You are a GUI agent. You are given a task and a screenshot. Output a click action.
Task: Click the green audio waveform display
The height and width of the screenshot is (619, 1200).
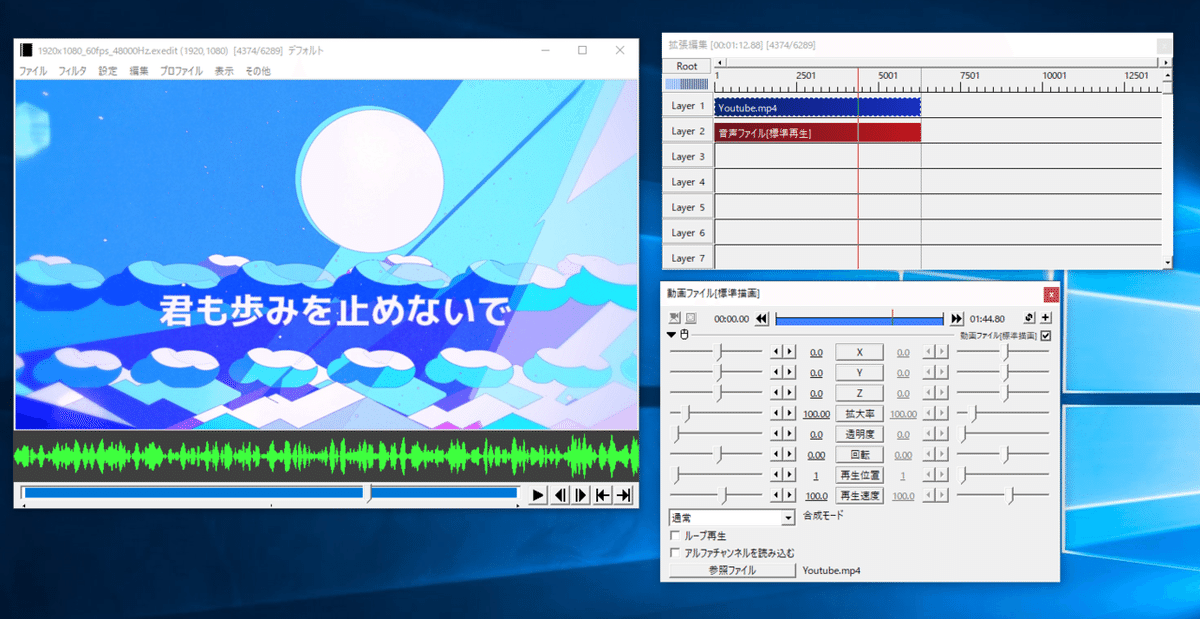[326, 457]
